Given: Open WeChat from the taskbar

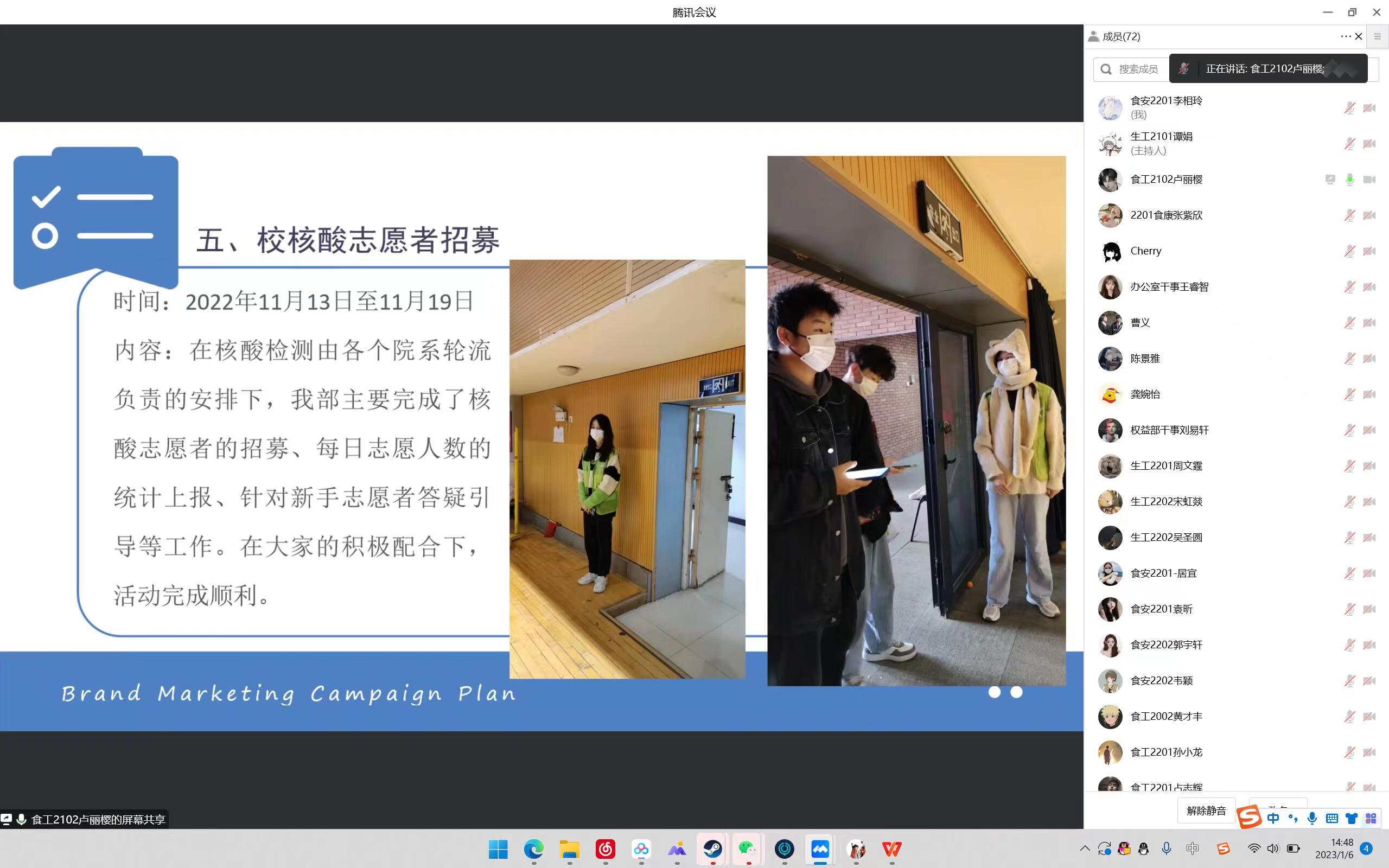Looking at the screenshot, I should click(748, 848).
